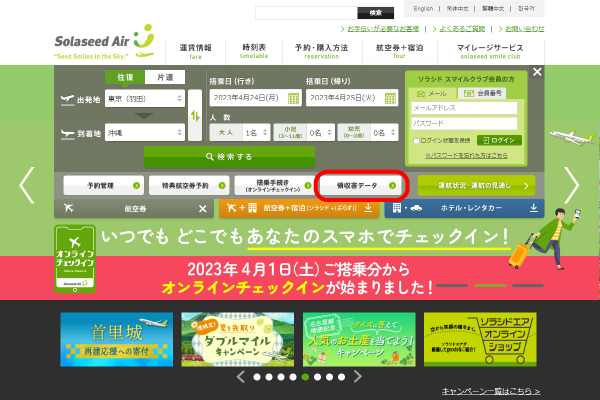Image resolution: width=600 pixels, height=400 pixels.
Task: Select the last white carousel dot
Action: point(341,377)
